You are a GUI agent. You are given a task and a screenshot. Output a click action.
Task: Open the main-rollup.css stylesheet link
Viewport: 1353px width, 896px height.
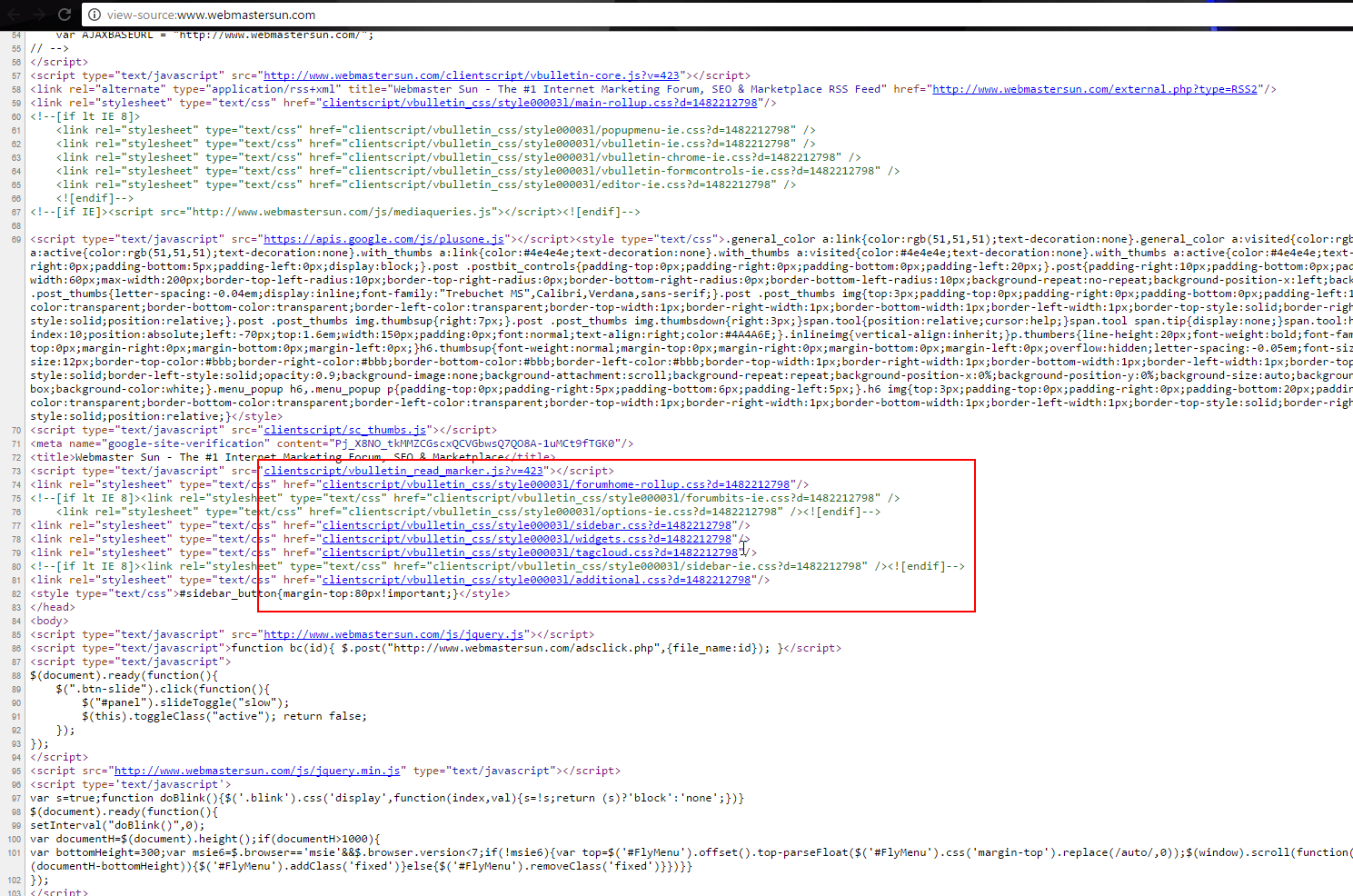[540, 103]
